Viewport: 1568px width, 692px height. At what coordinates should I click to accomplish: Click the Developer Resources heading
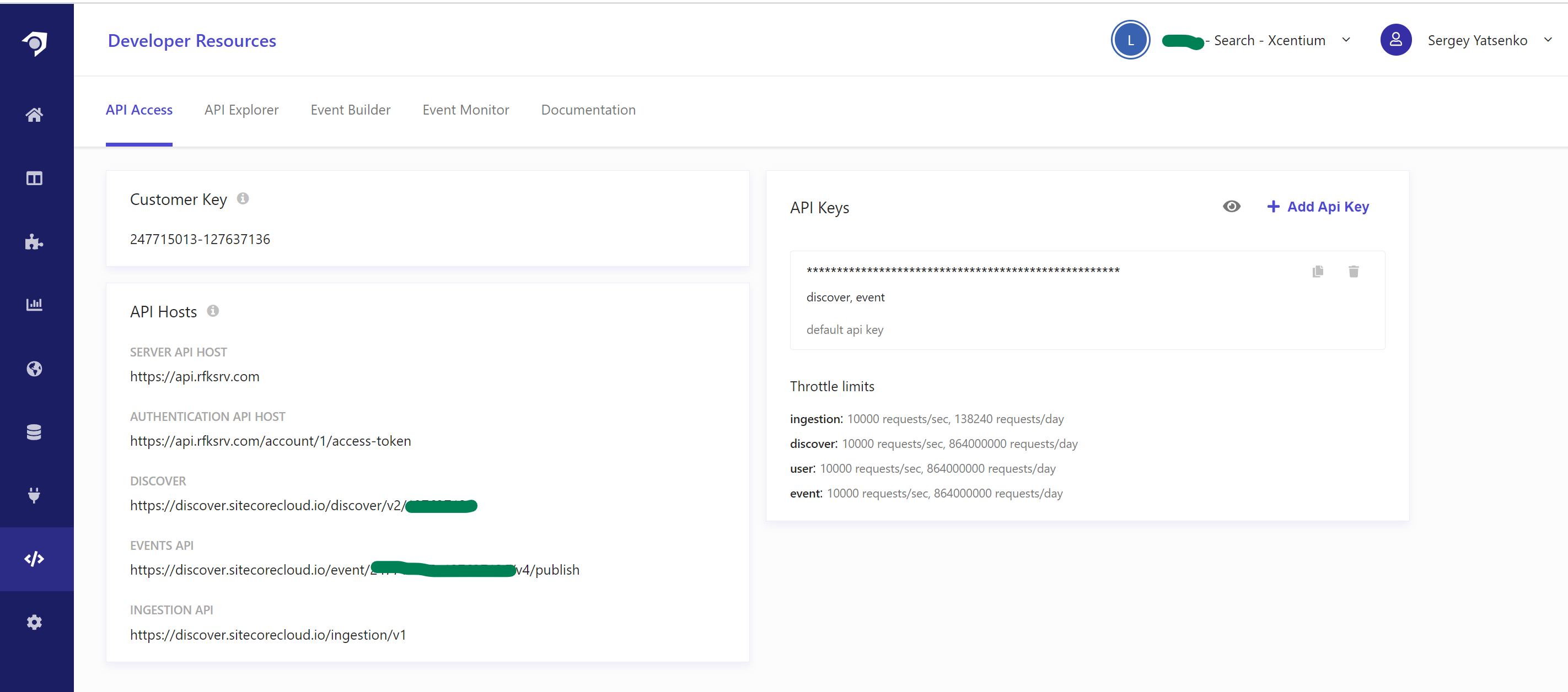click(192, 41)
